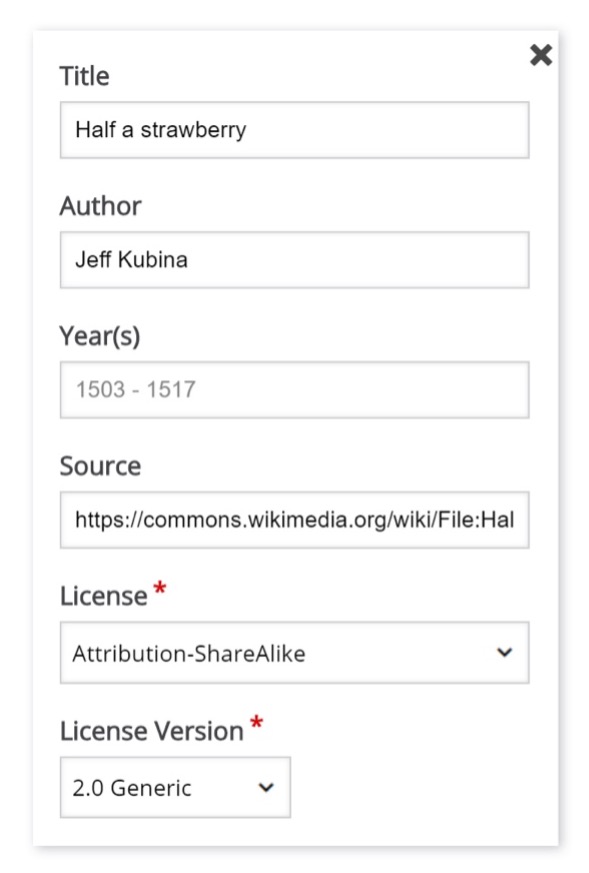589x873 pixels.
Task: Select the Year(s) input box
Action: click(x=294, y=390)
